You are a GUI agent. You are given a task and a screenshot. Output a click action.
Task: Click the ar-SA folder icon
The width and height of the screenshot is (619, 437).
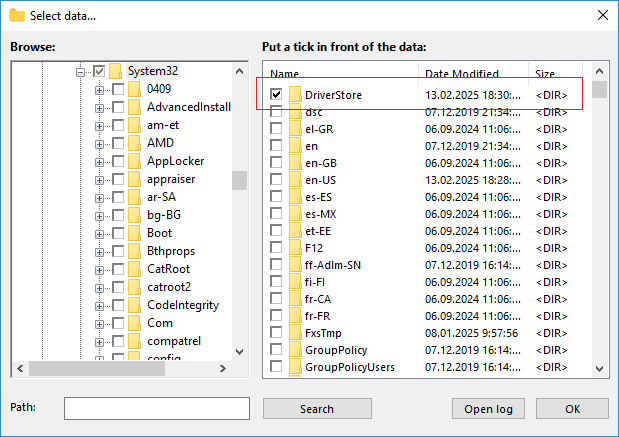click(x=134, y=197)
